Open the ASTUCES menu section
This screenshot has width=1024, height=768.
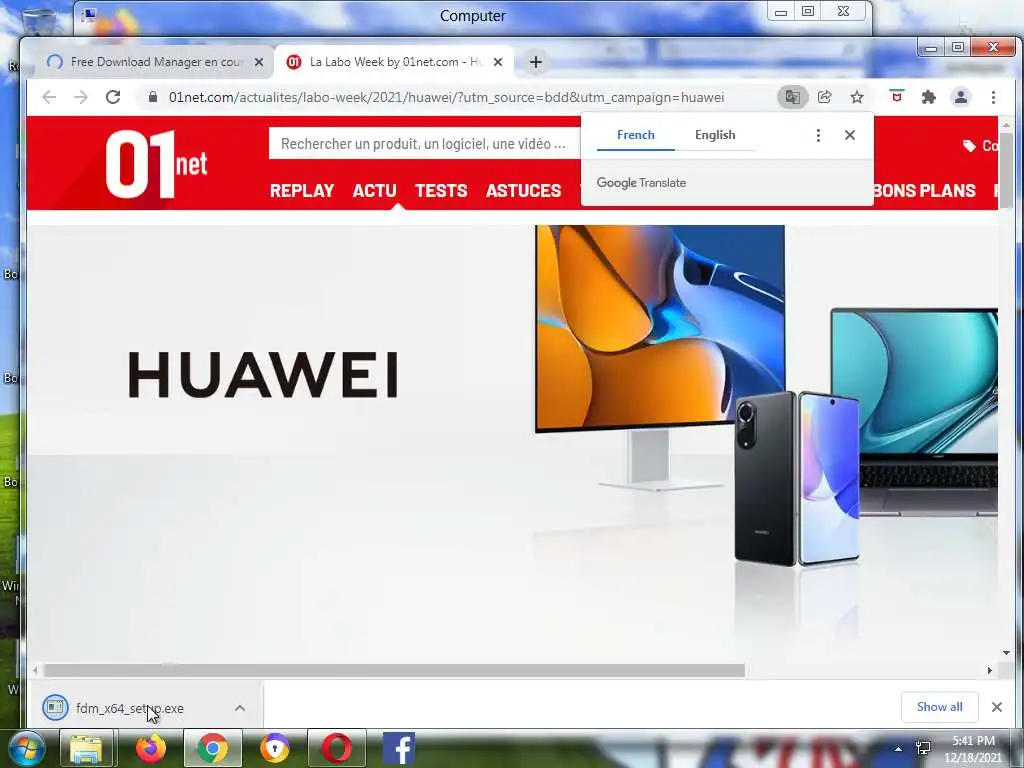point(523,191)
